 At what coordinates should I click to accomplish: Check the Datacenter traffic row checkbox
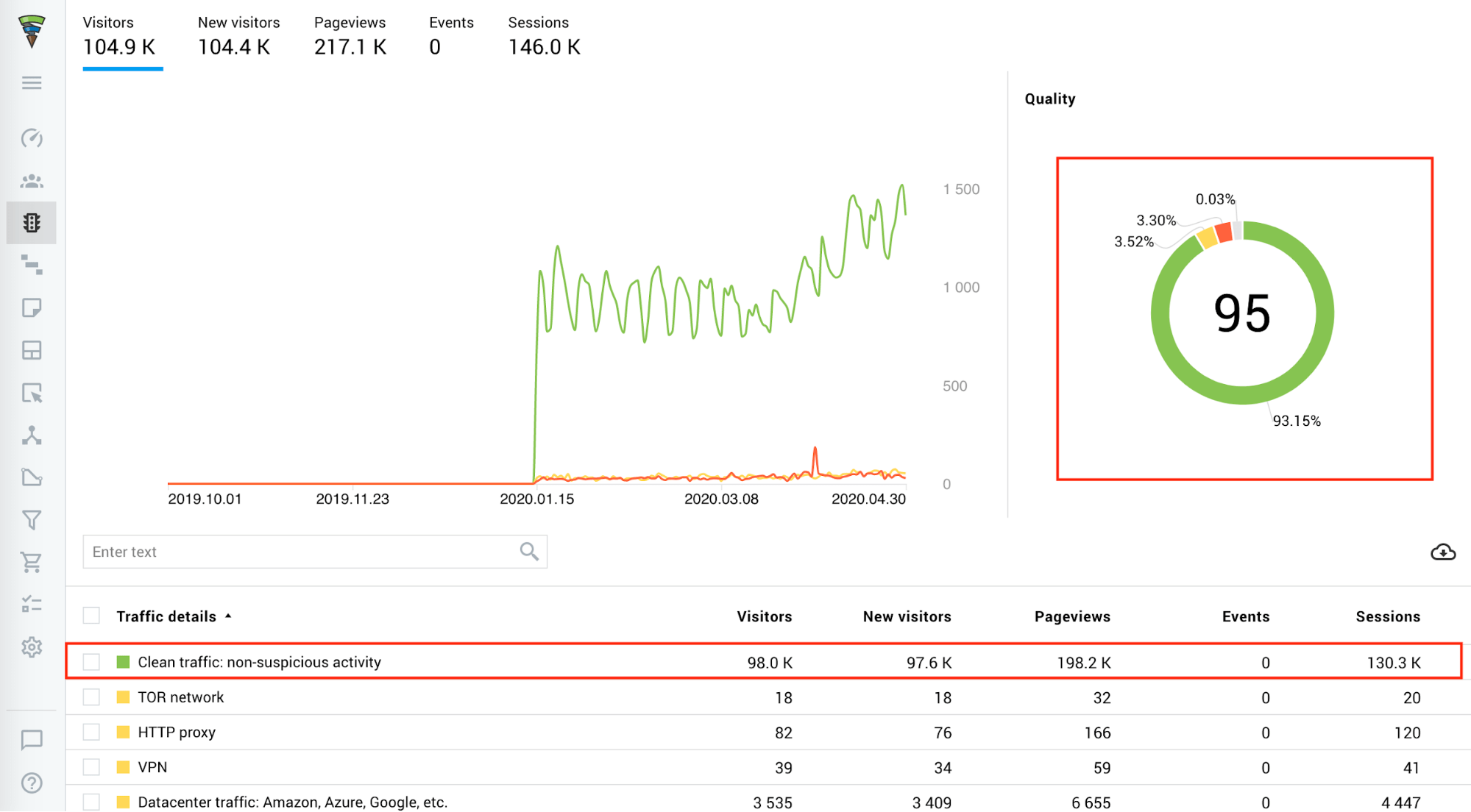coord(91,802)
